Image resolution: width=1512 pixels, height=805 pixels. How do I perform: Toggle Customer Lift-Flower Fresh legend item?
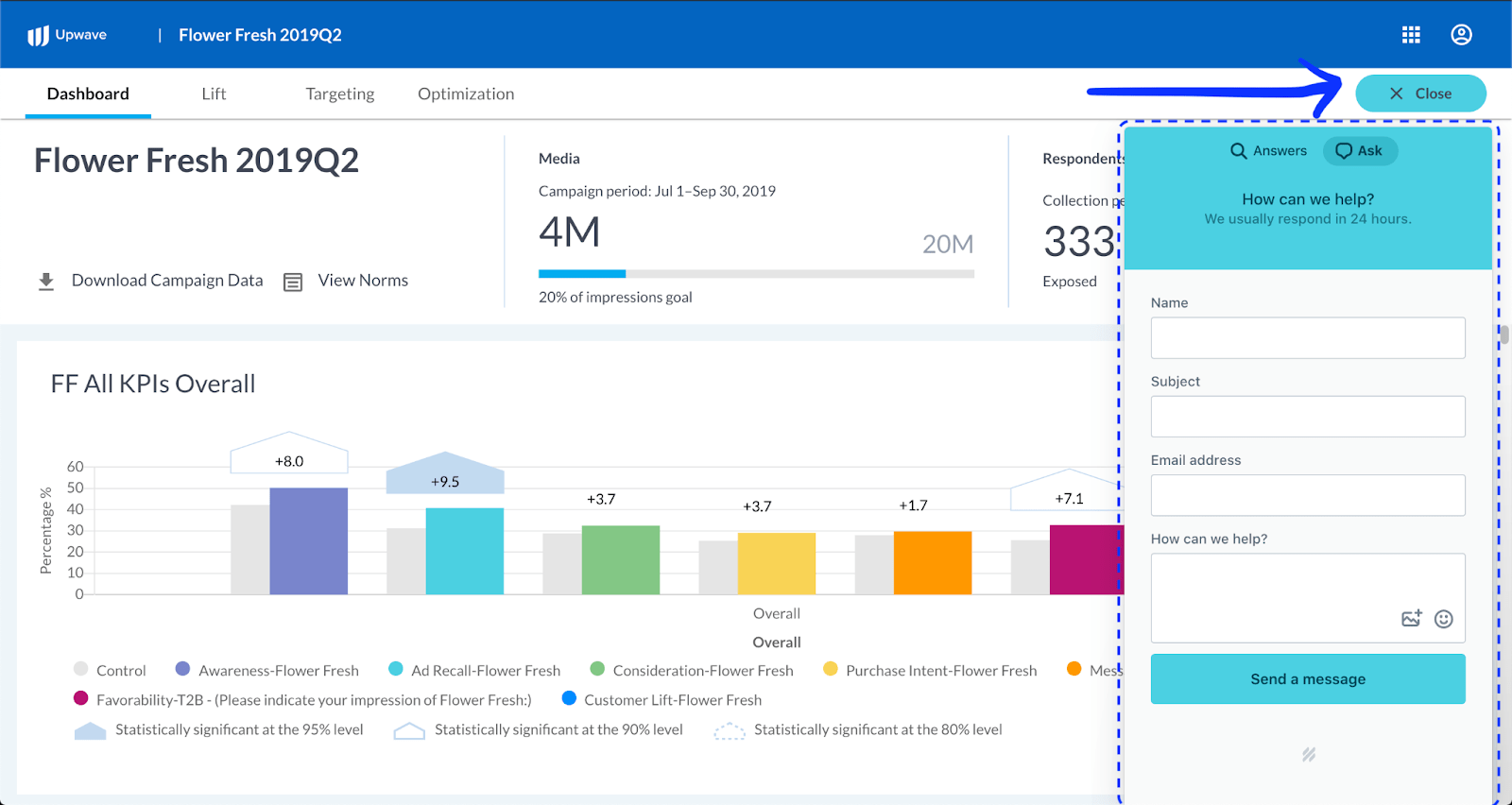(x=661, y=699)
